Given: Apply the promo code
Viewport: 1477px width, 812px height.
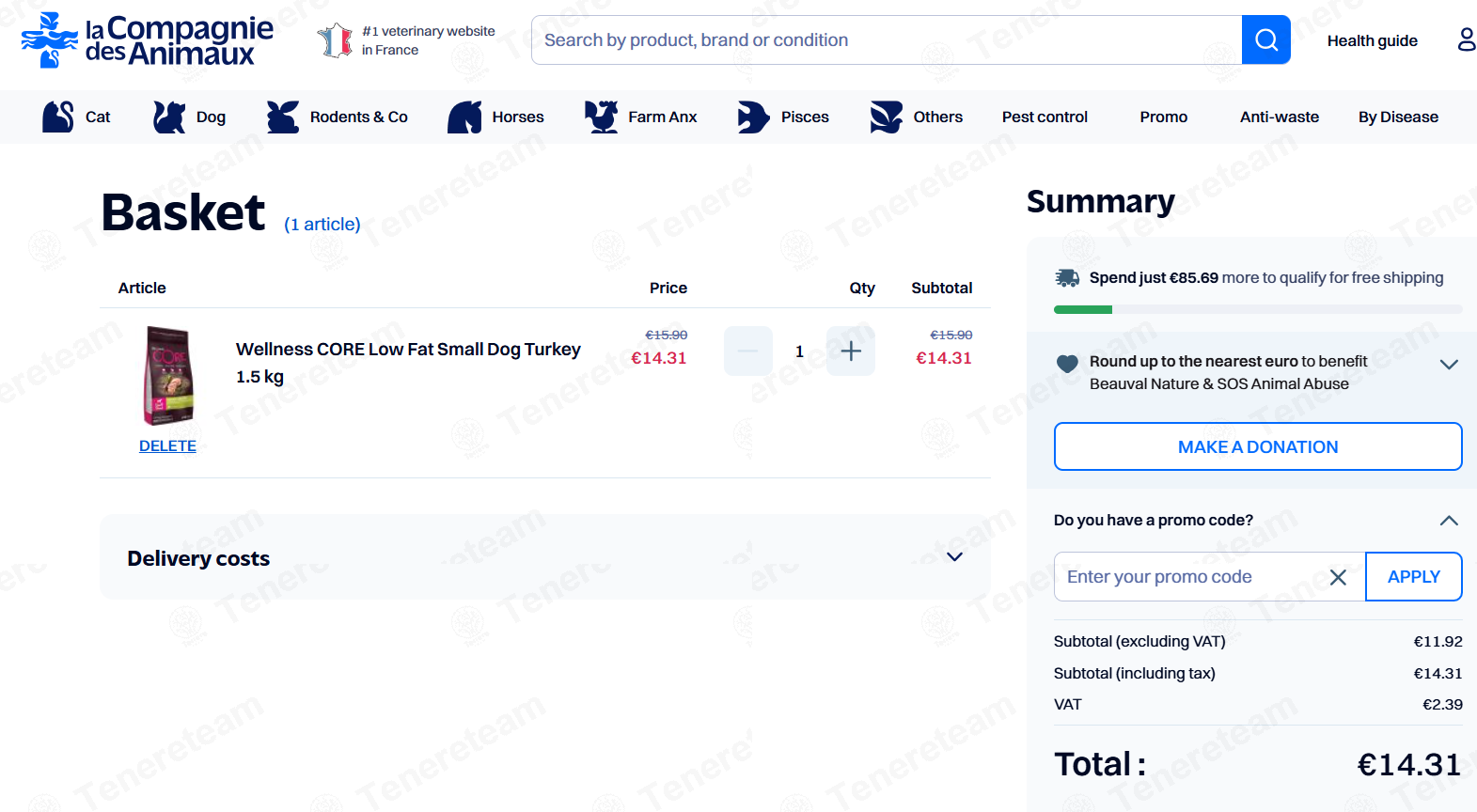Looking at the screenshot, I should [1413, 576].
